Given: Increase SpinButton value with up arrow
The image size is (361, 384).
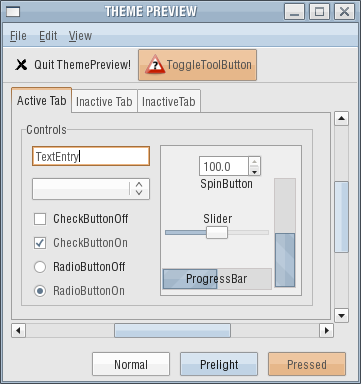Looking at the screenshot, I should pyautogui.click(x=255, y=162).
